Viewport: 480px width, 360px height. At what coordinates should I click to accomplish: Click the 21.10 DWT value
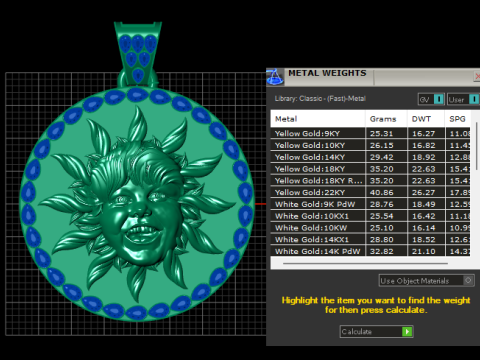pyautogui.click(x=424, y=251)
